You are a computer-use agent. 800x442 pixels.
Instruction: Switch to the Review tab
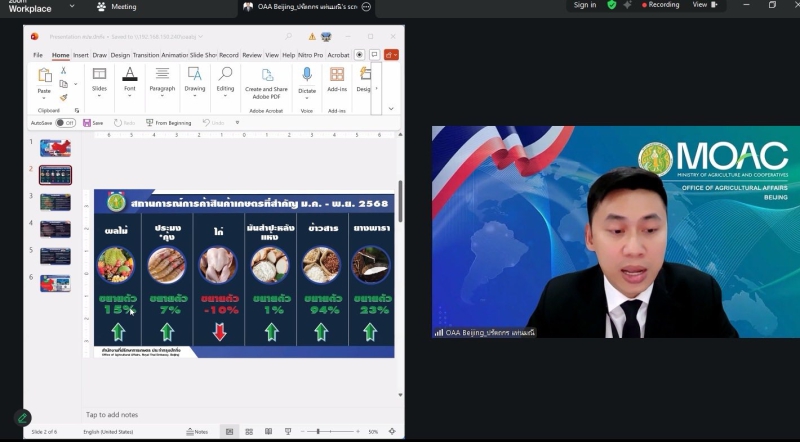251,55
